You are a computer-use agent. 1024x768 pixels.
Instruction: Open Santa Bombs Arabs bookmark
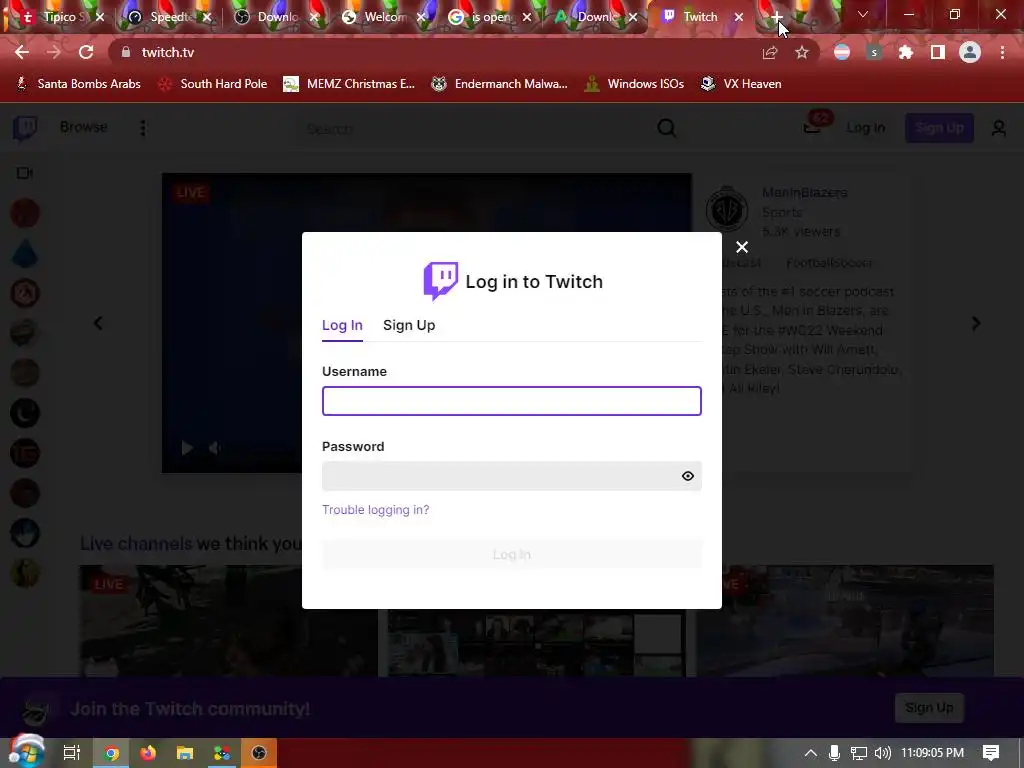point(78,84)
